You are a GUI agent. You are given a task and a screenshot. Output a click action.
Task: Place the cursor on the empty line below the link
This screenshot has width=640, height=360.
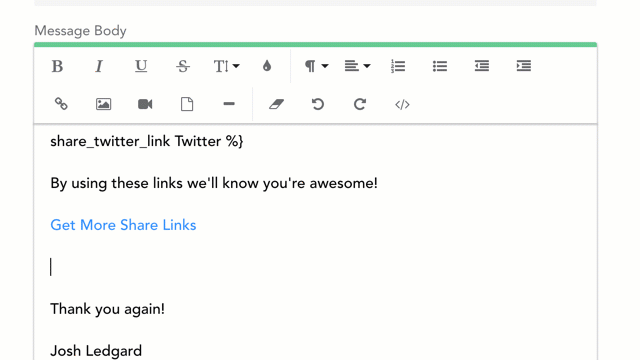point(315,267)
